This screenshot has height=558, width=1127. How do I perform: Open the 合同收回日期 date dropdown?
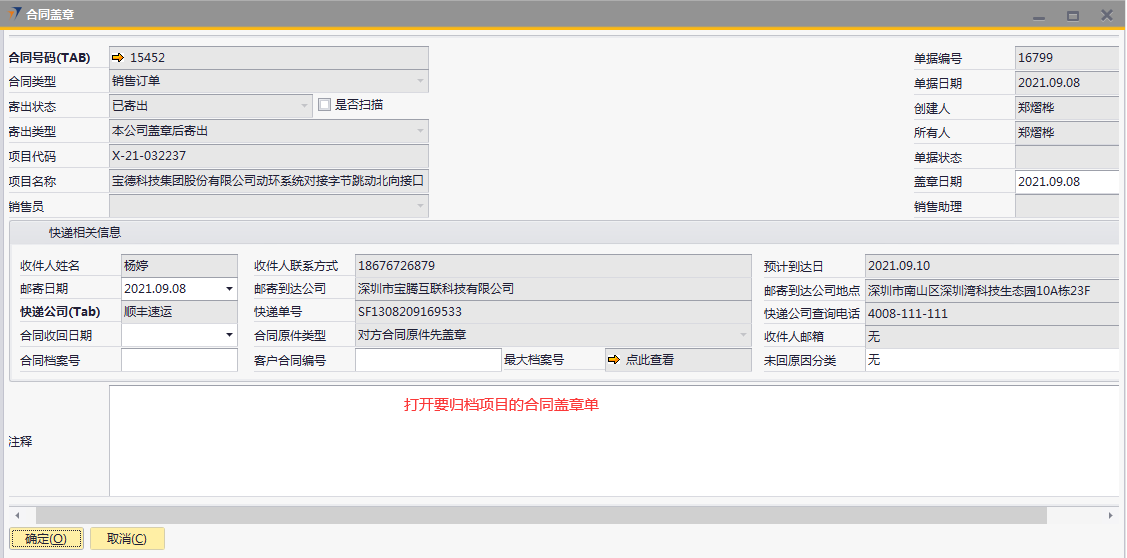[x=230, y=335]
